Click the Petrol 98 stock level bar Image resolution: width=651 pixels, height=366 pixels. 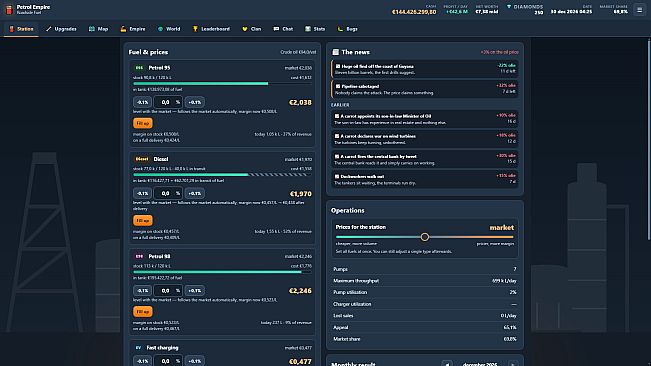[x=222, y=272]
